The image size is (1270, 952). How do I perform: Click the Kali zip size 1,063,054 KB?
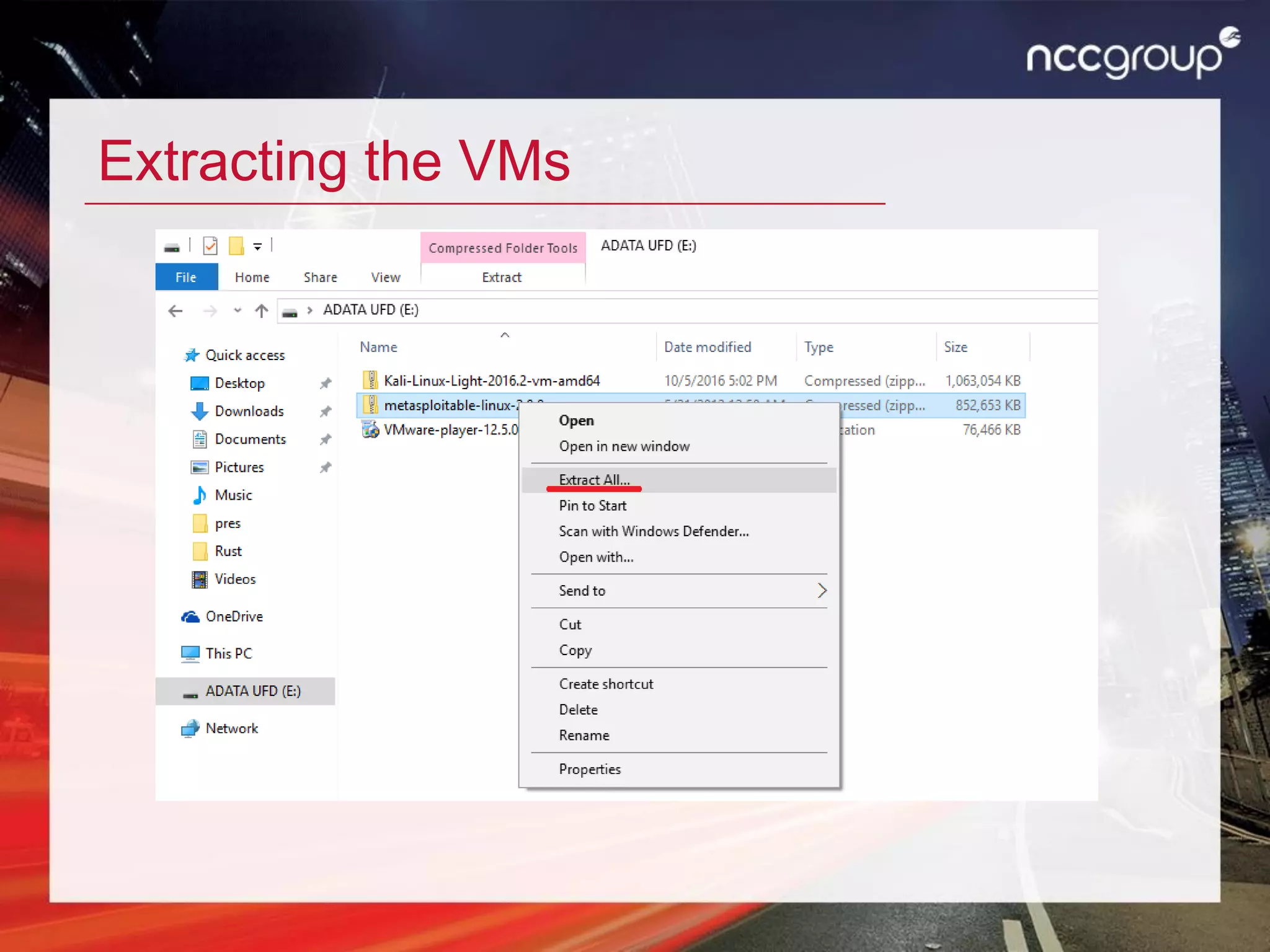click(x=983, y=381)
